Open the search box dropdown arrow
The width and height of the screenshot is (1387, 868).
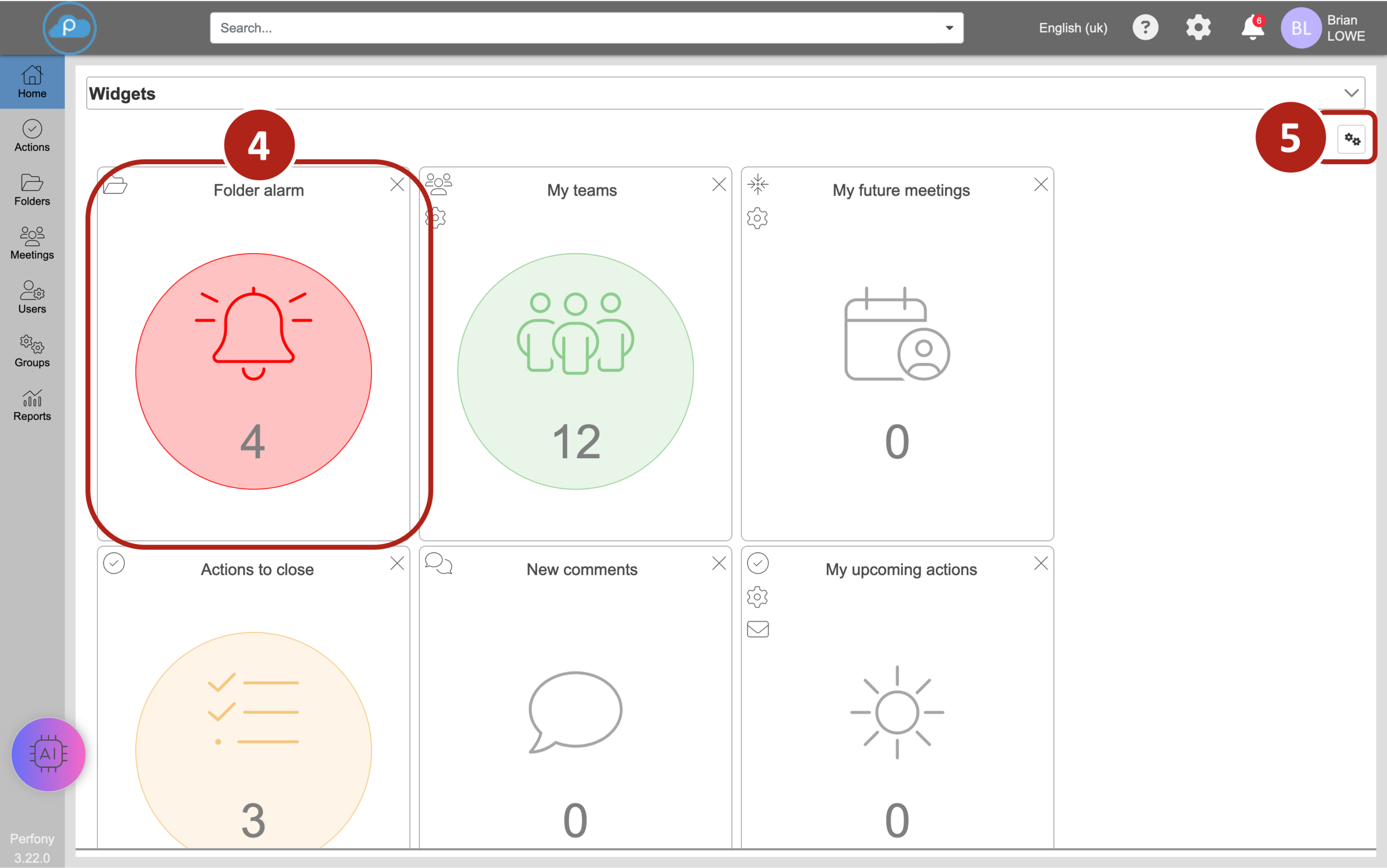[x=949, y=27]
